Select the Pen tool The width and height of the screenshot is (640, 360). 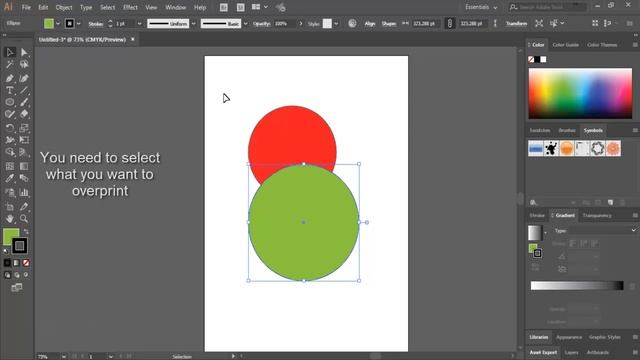coord(10,78)
